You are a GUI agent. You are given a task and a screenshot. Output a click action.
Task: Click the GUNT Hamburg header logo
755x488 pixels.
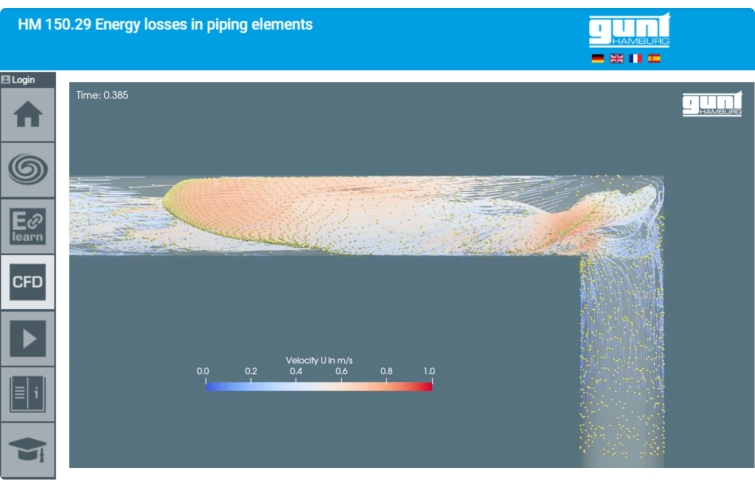tap(629, 30)
